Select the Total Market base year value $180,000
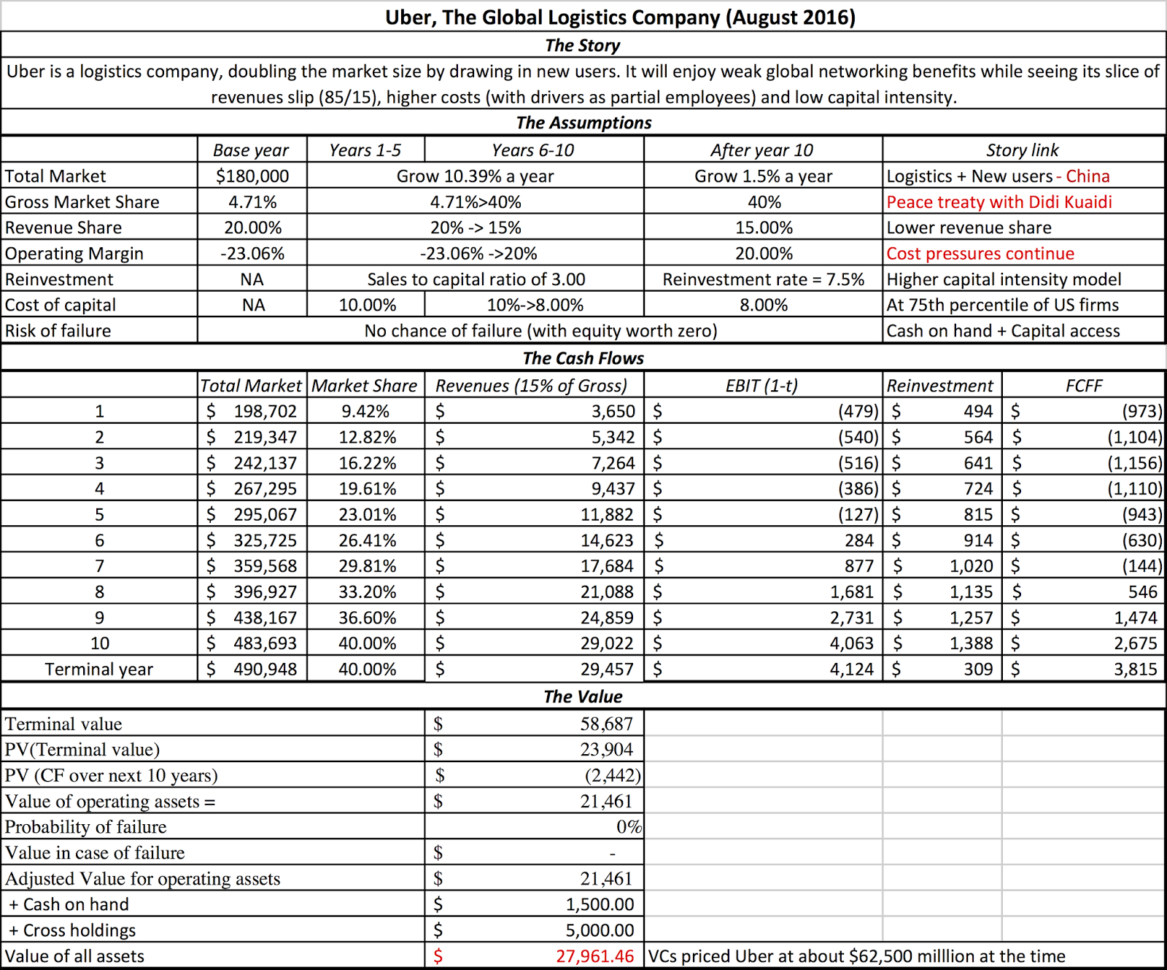Image resolution: width=1167 pixels, height=970 pixels. pos(250,176)
